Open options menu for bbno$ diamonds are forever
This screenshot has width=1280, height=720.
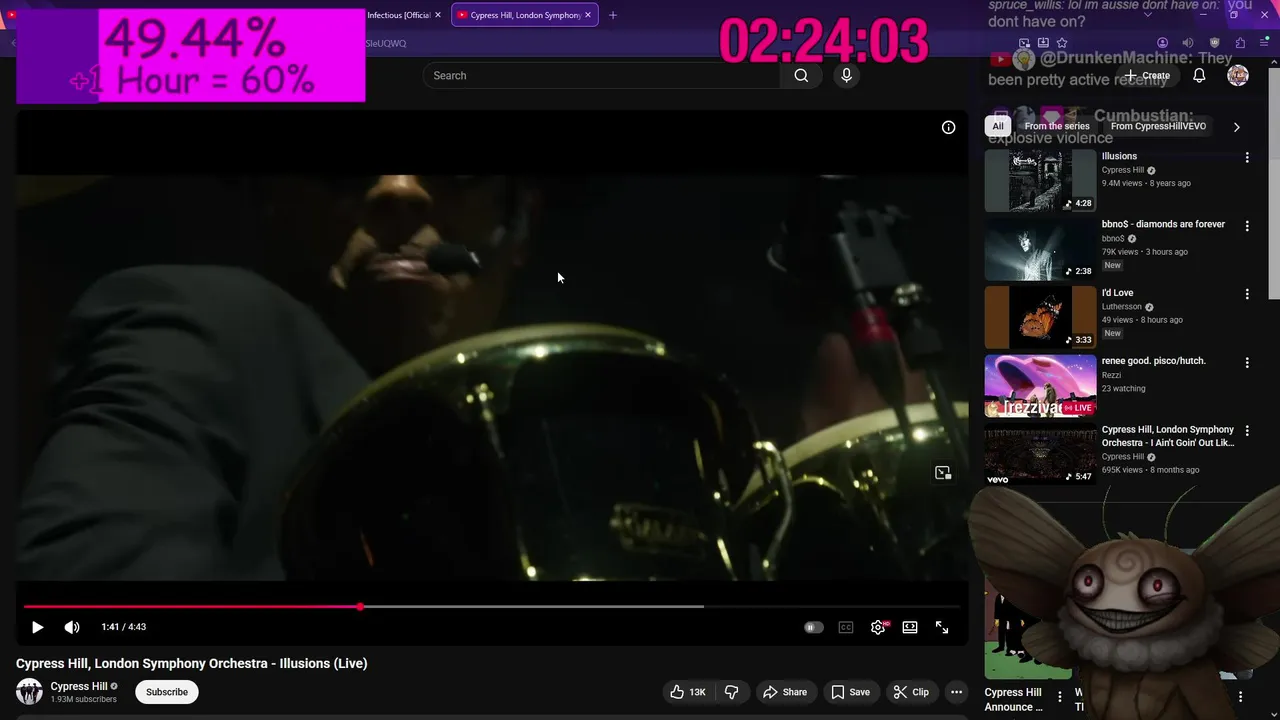(x=1247, y=226)
